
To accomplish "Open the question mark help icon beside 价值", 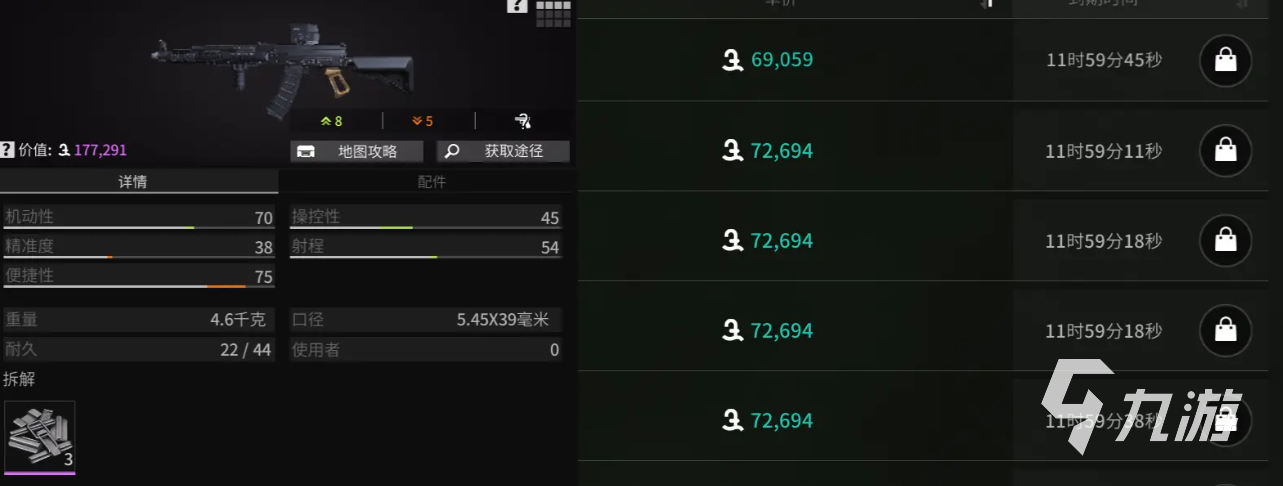I will click(x=7, y=150).
